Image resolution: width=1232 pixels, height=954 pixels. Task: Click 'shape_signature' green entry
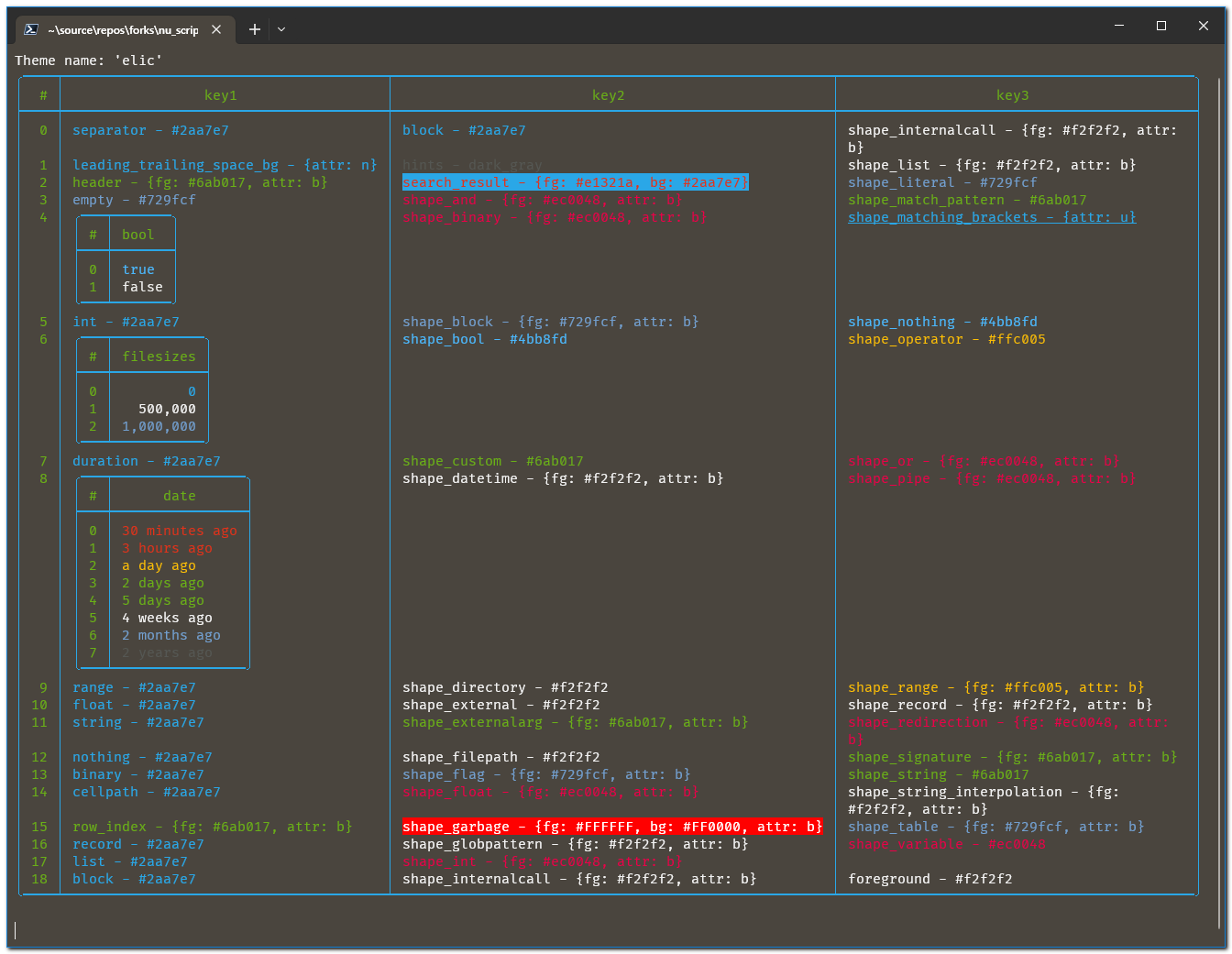1013,757
